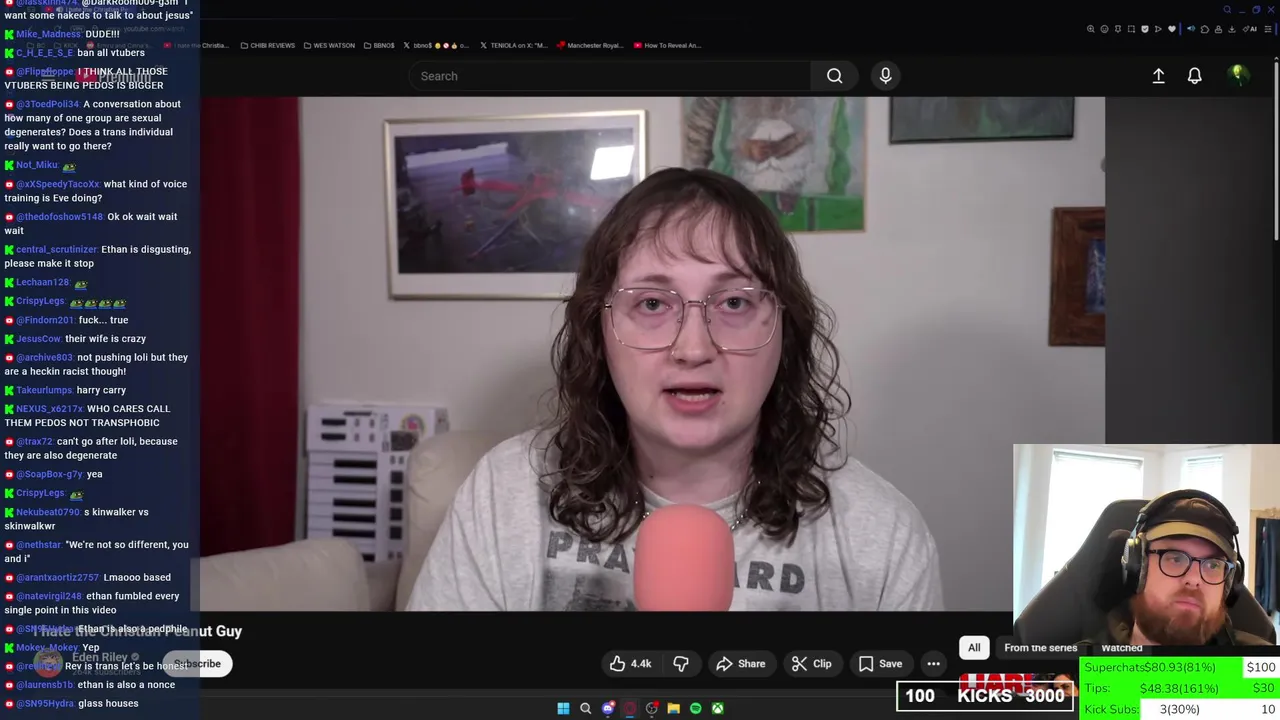Viewport: 1280px width, 720px height.
Task: Open the How To Reveal An bookmark
Action: [x=667, y=45]
